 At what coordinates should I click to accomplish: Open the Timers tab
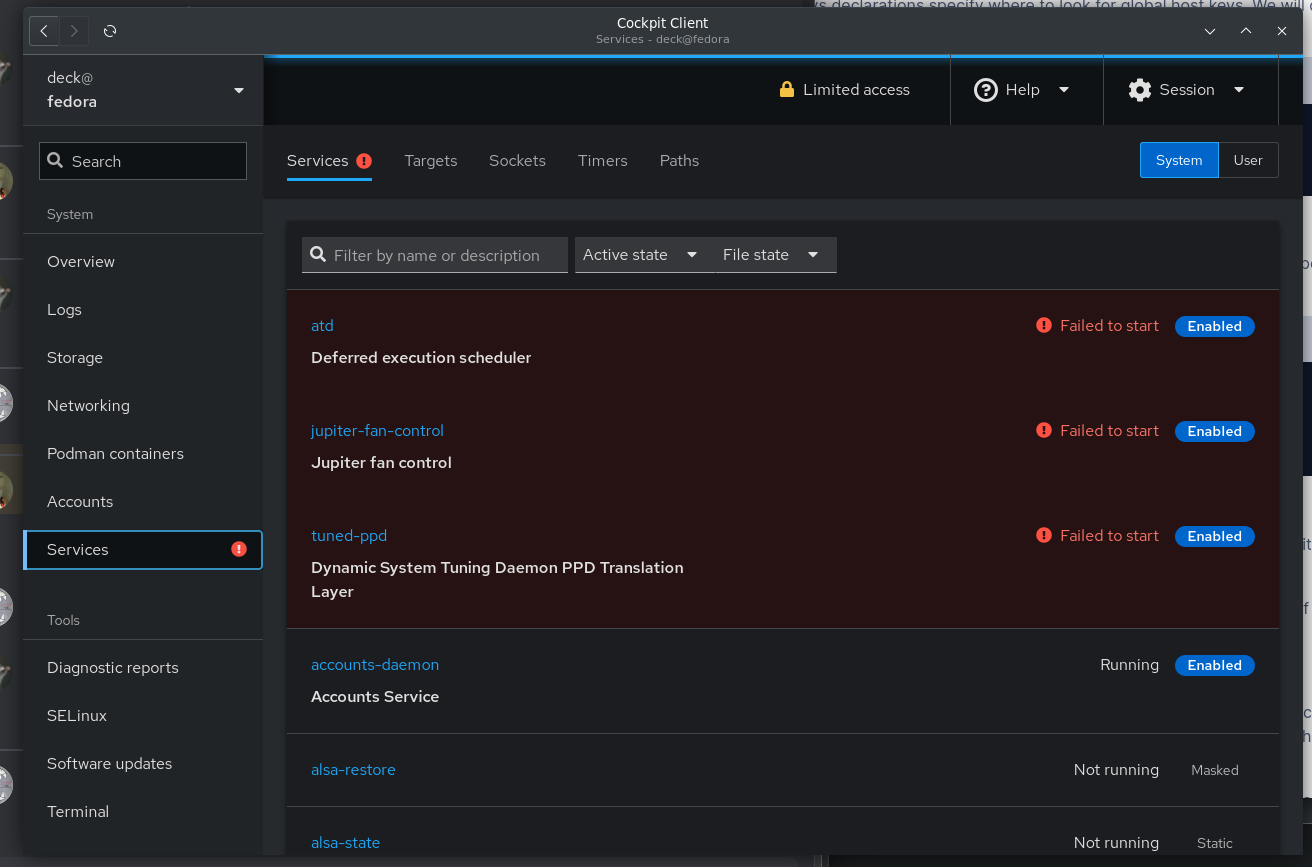(603, 160)
